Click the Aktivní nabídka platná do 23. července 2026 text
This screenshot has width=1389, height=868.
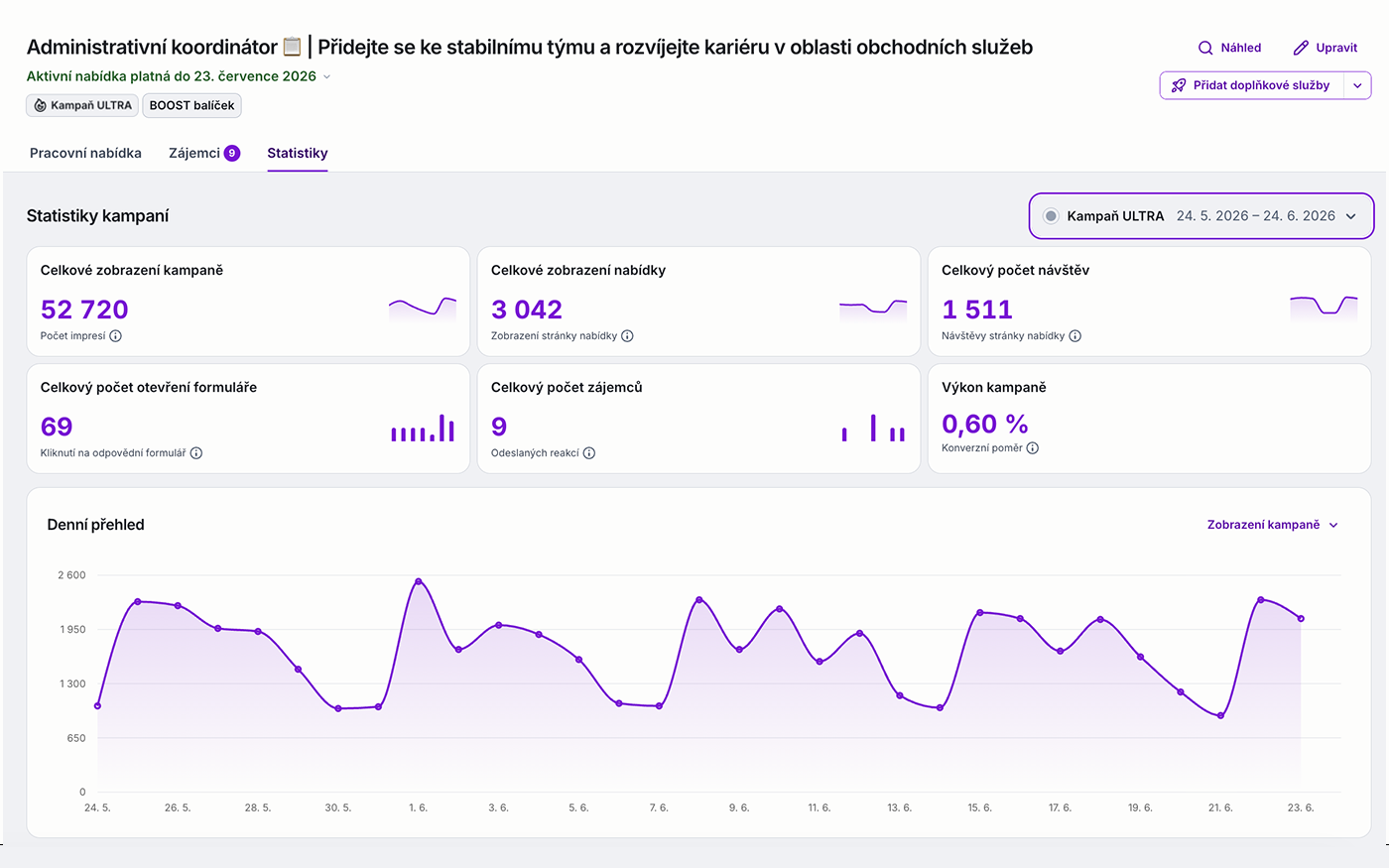172,76
